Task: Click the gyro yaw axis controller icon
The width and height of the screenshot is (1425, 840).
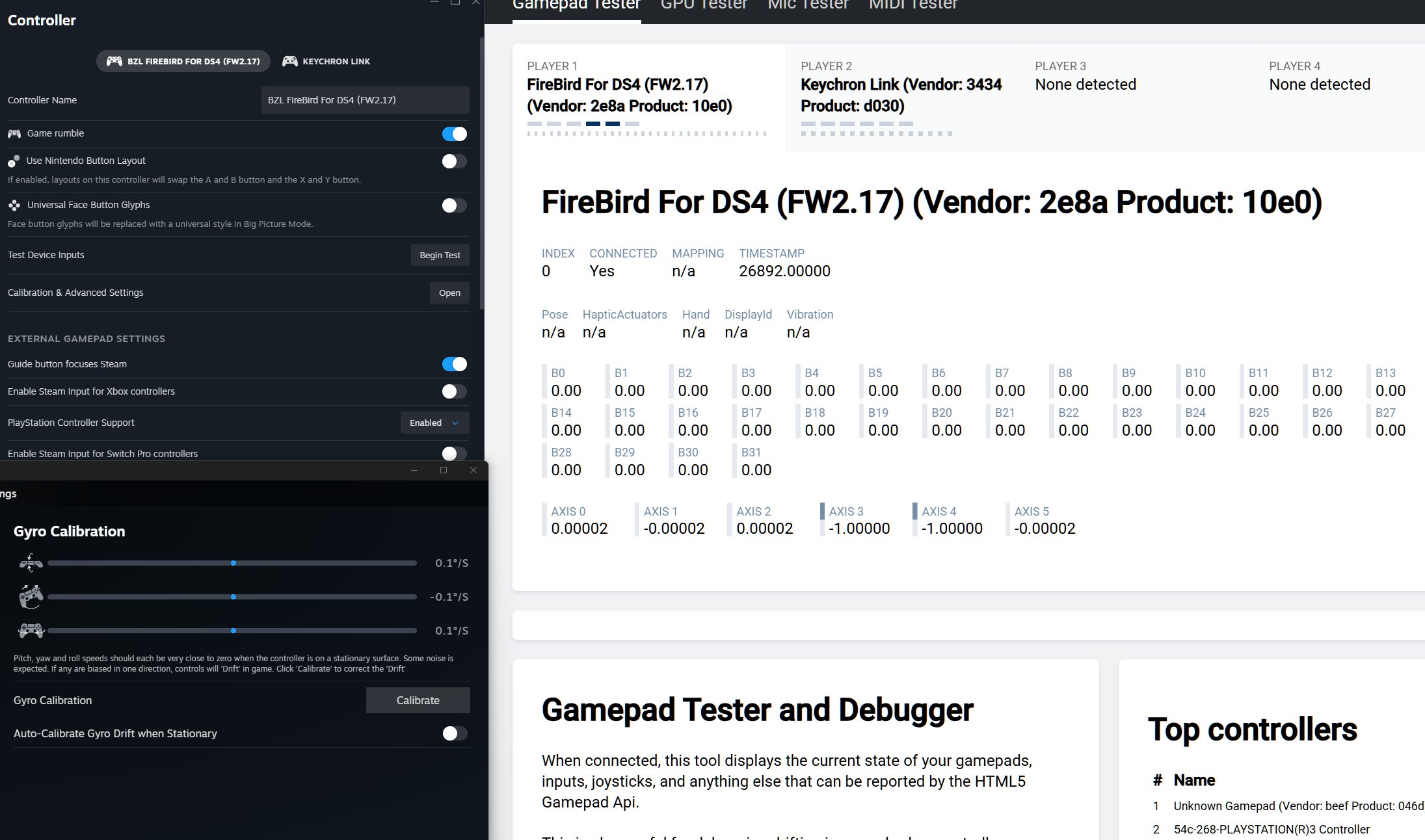Action: (x=31, y=596)
